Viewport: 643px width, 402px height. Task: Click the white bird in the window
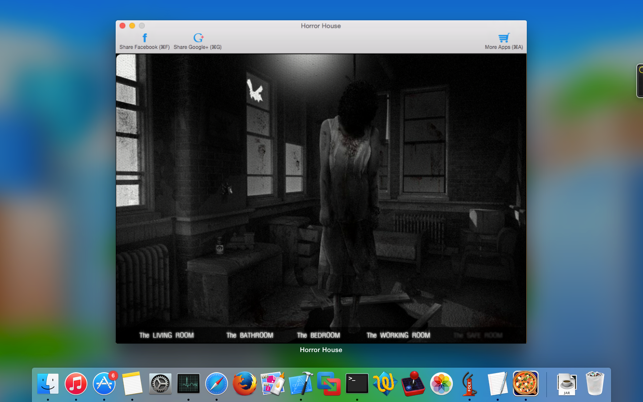(x=255, y=91)
